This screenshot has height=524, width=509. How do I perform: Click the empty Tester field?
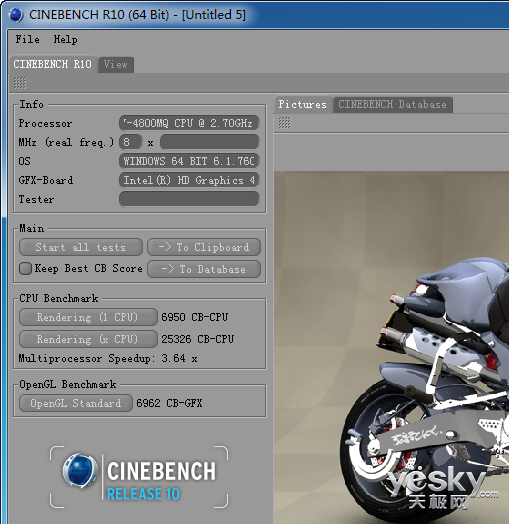(189, 199)
